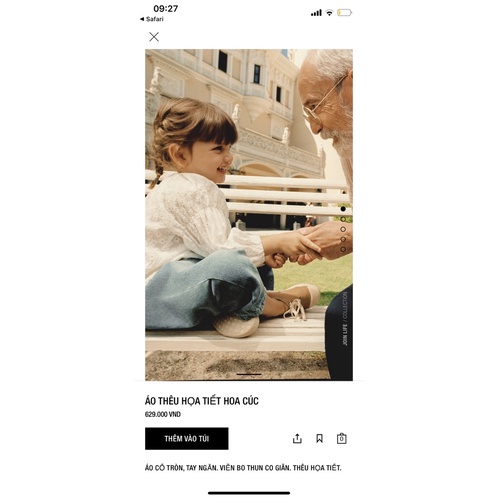Tap the cellular signal bars icon

[316, 13]
